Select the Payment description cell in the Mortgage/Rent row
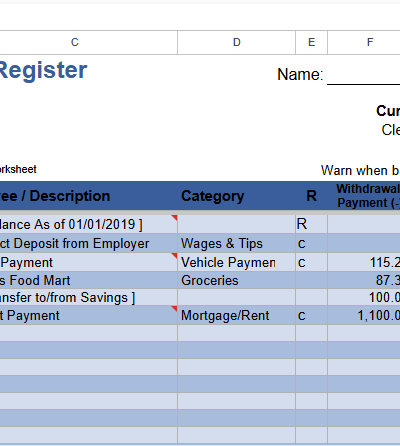The image size is (400, 446). pyautogui.click(x=88, y=315)
